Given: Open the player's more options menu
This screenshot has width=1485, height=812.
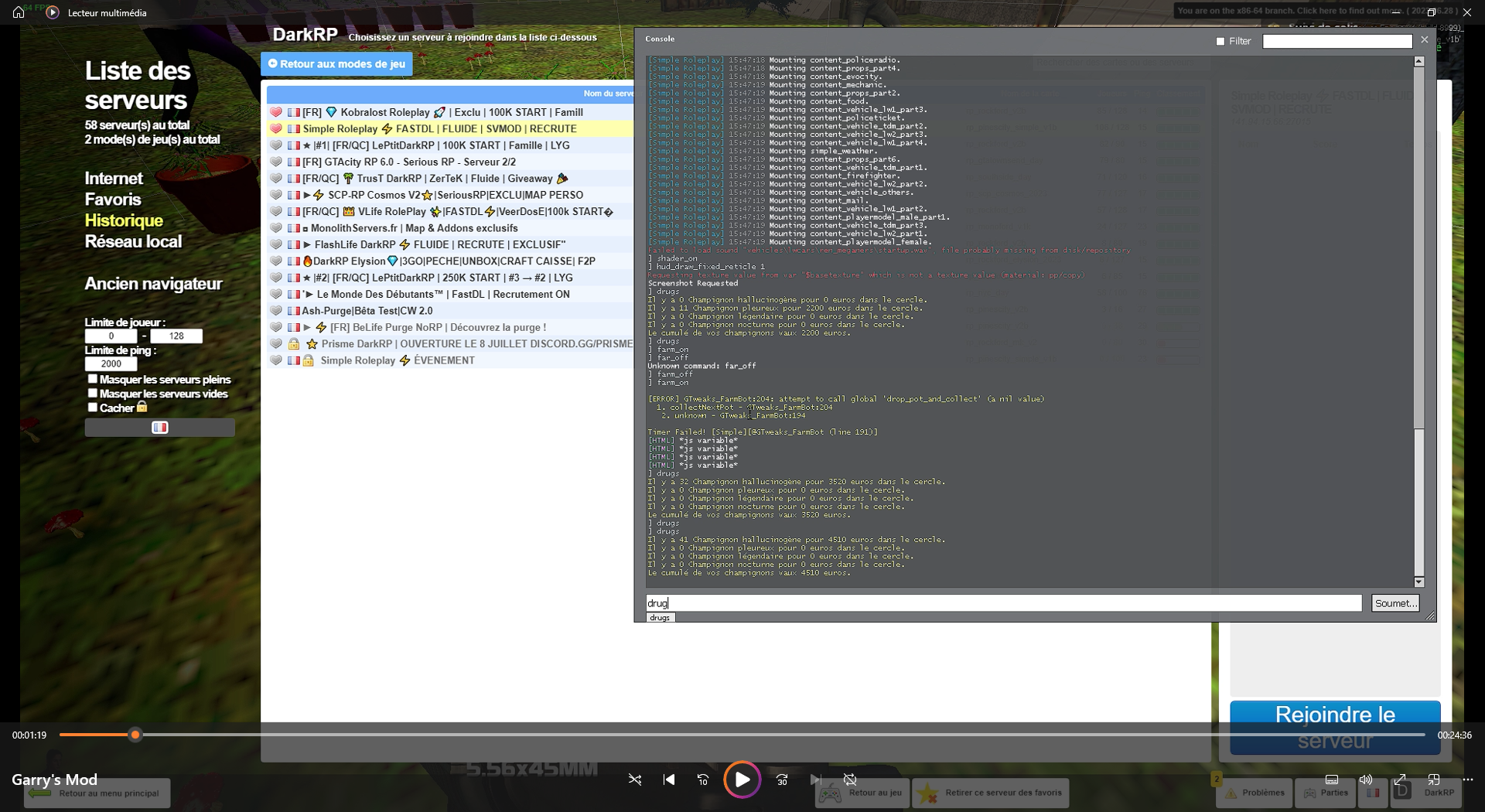Looking at the screenshot, I should click(1468, 780).
